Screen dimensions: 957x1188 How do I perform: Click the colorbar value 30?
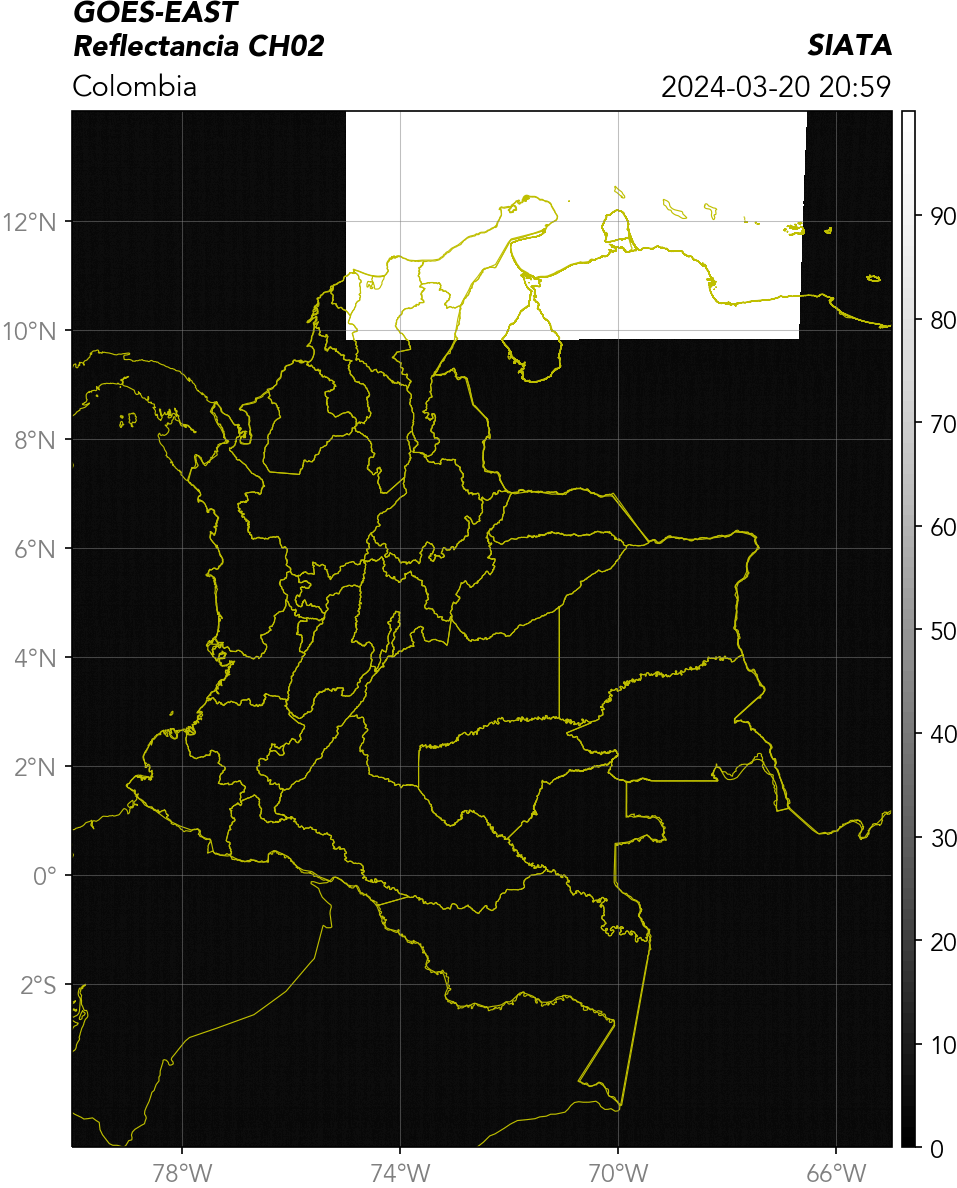click(943, 838)
